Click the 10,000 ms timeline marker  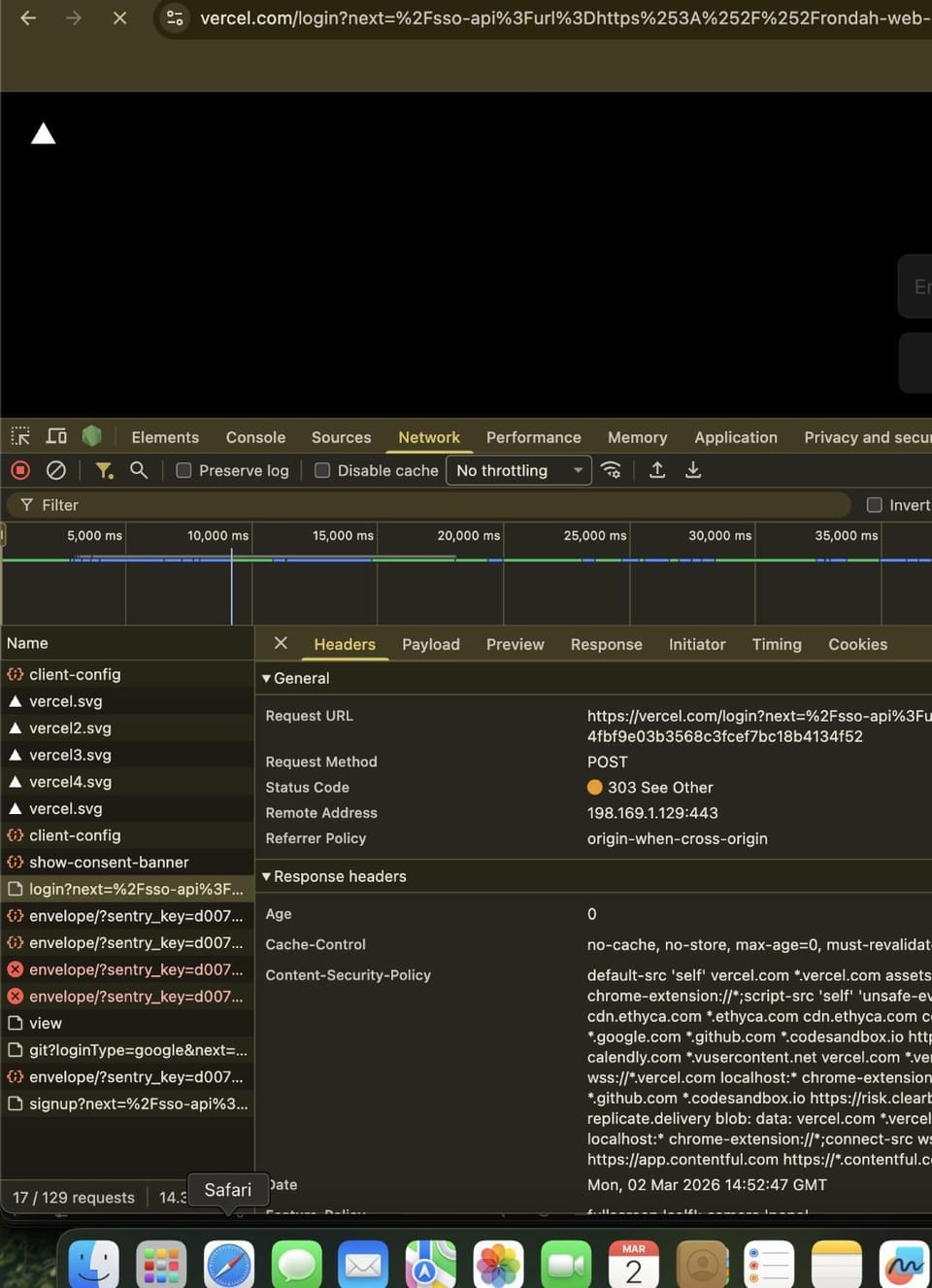217,535
